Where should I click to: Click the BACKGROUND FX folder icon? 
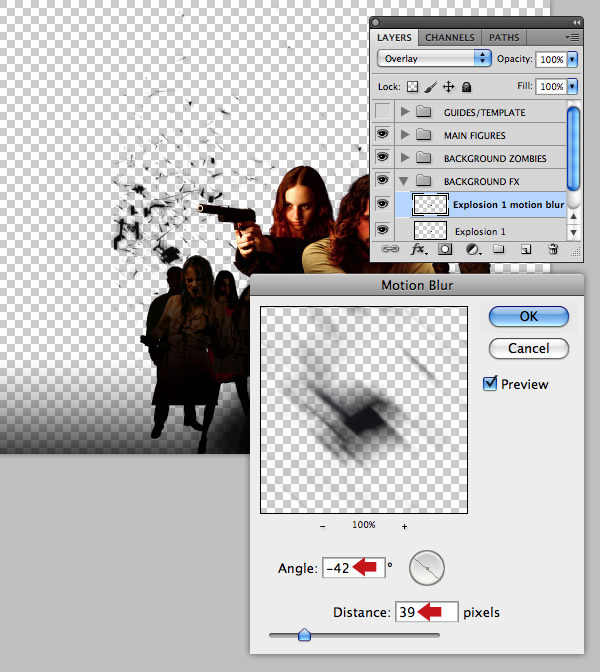tap(423, 180)
